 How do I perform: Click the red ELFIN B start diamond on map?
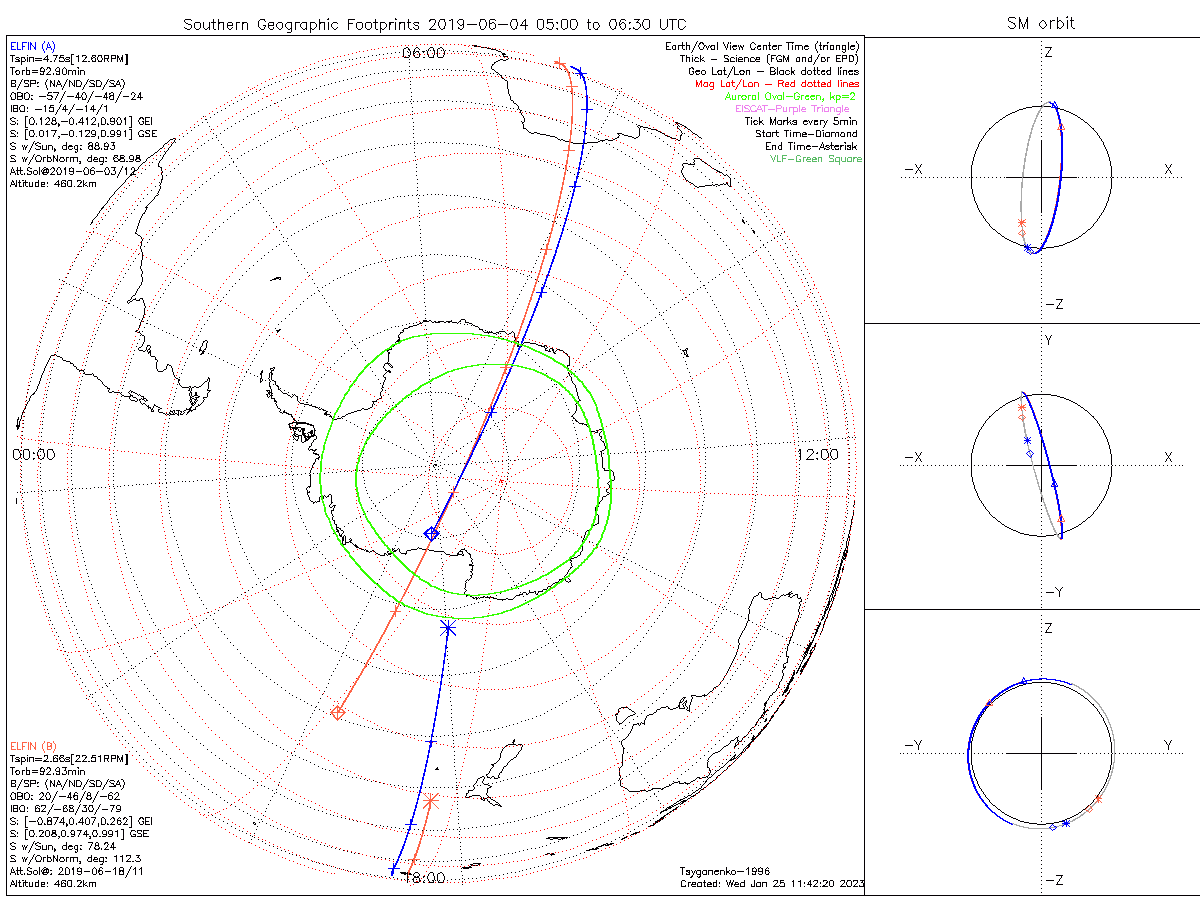tap(338, 712)
